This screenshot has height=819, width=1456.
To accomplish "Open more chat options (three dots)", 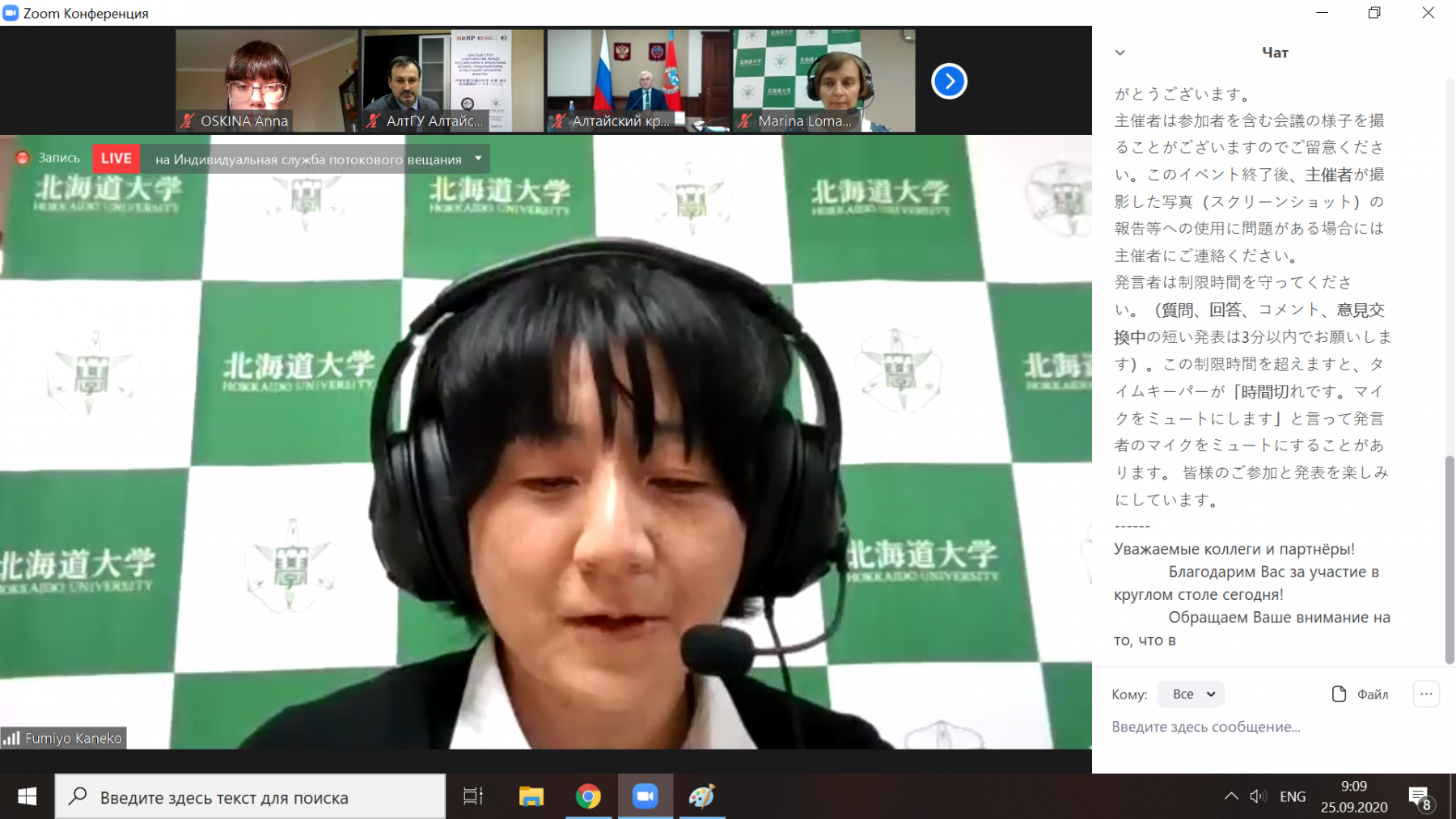I will pos(1426,694).
